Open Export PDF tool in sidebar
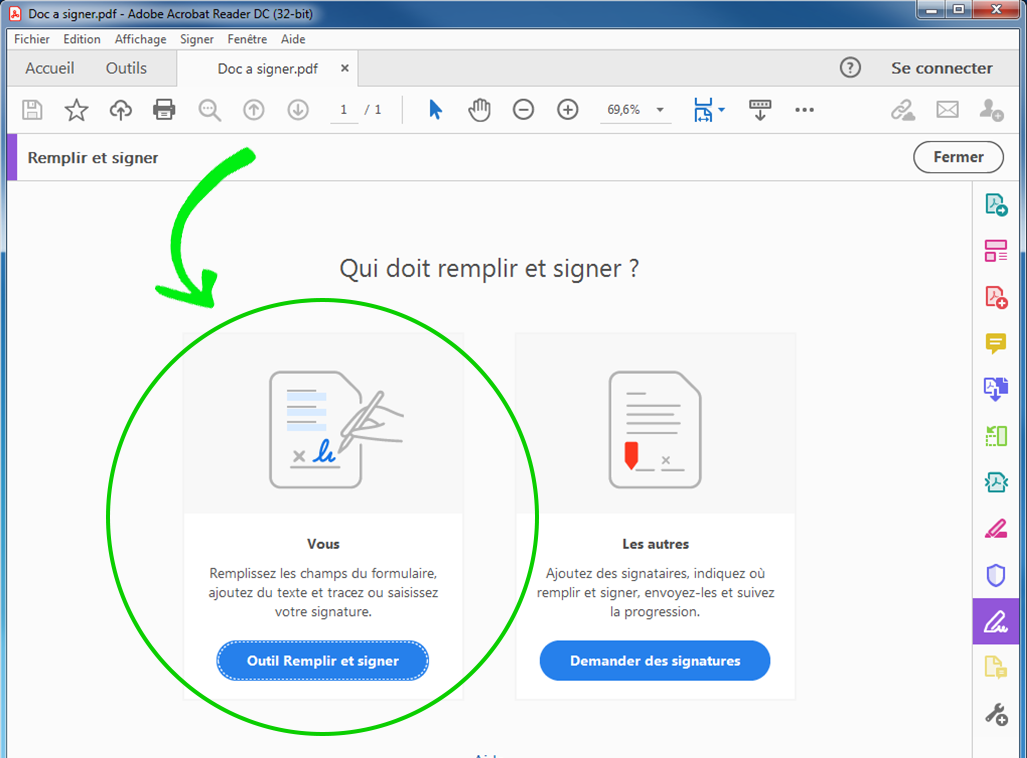This screenshot has width=1027, height=758. click(x=996, y=204)
